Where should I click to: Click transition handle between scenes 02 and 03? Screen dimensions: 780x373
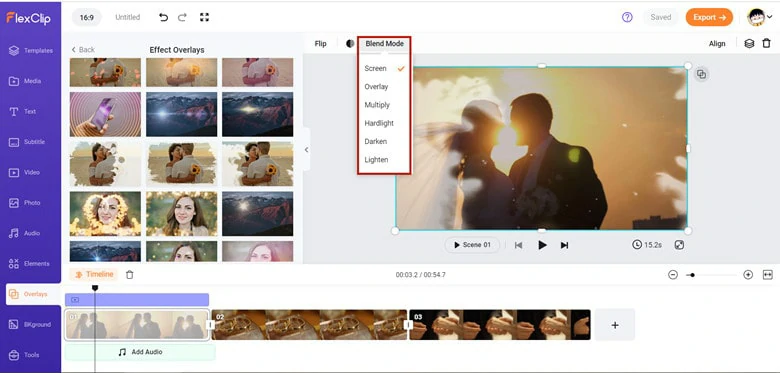click(x=408, y=325)
